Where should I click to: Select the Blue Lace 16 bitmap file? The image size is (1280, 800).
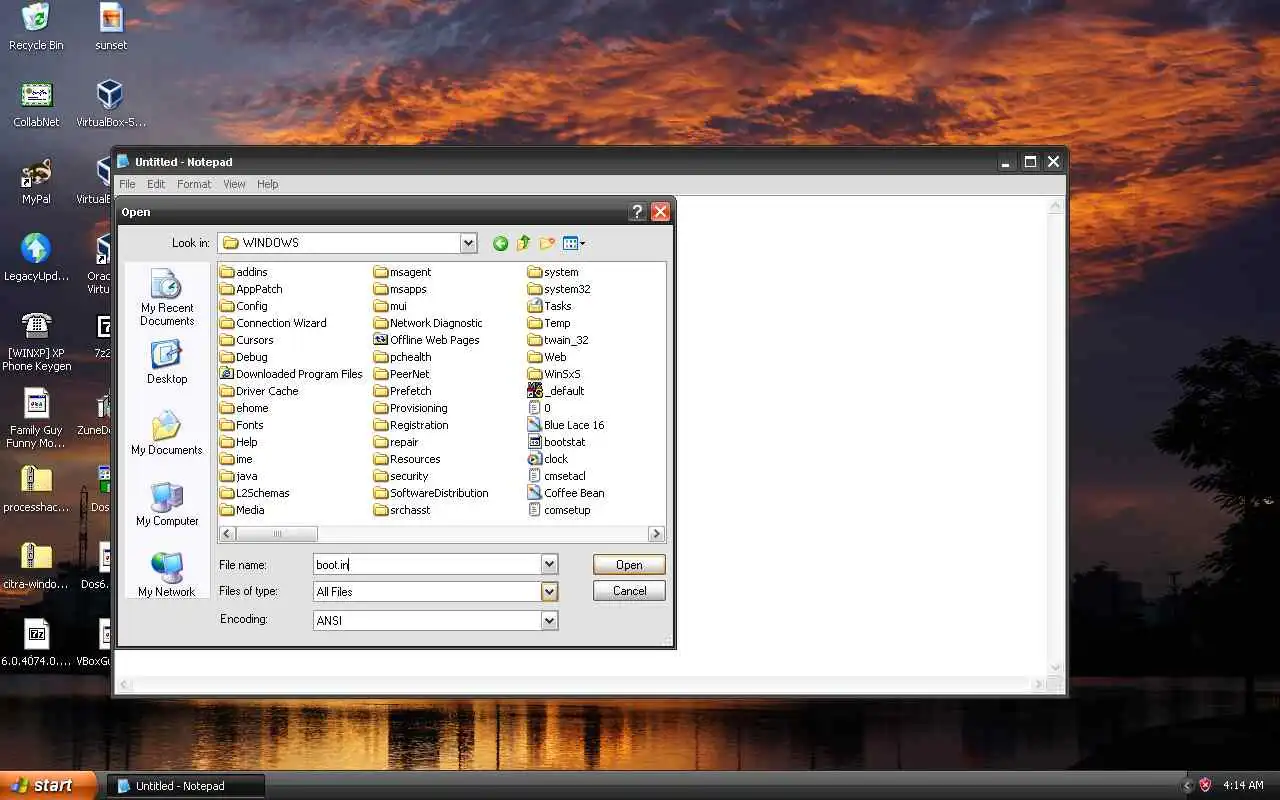566,425
